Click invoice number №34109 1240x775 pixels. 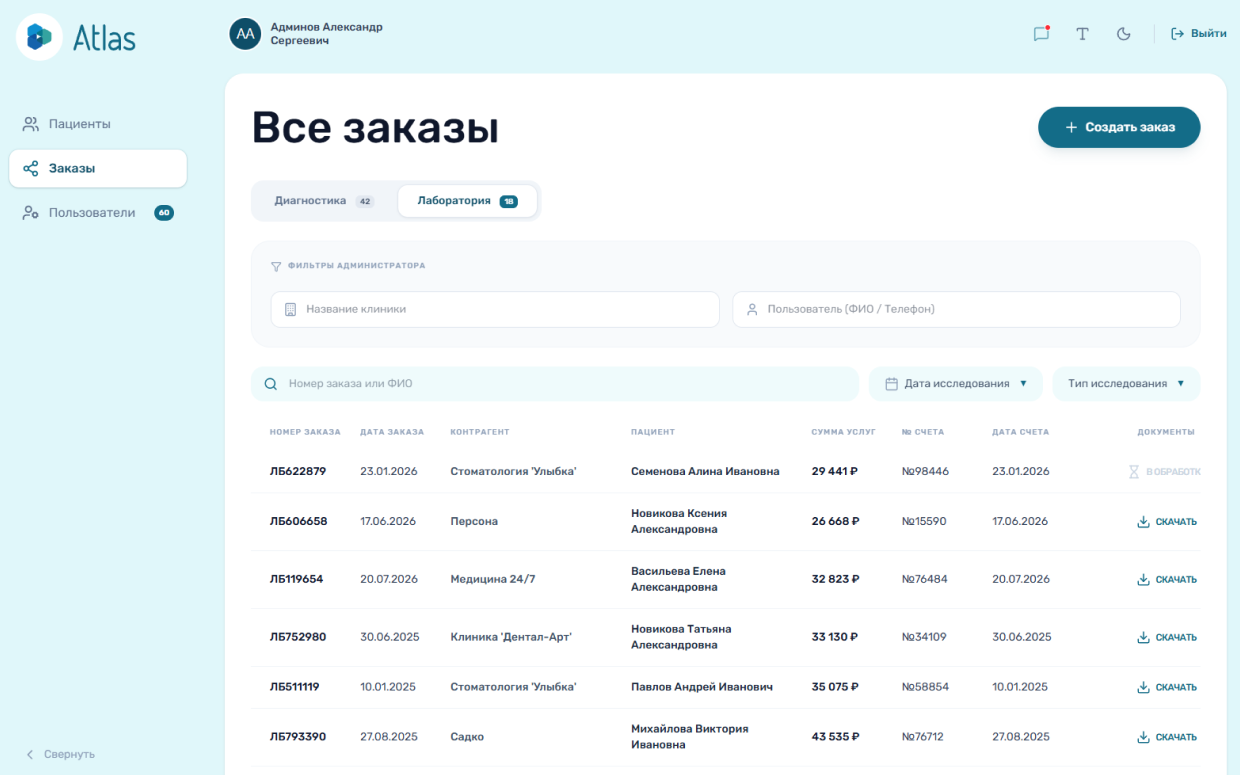tap(924, 637)
